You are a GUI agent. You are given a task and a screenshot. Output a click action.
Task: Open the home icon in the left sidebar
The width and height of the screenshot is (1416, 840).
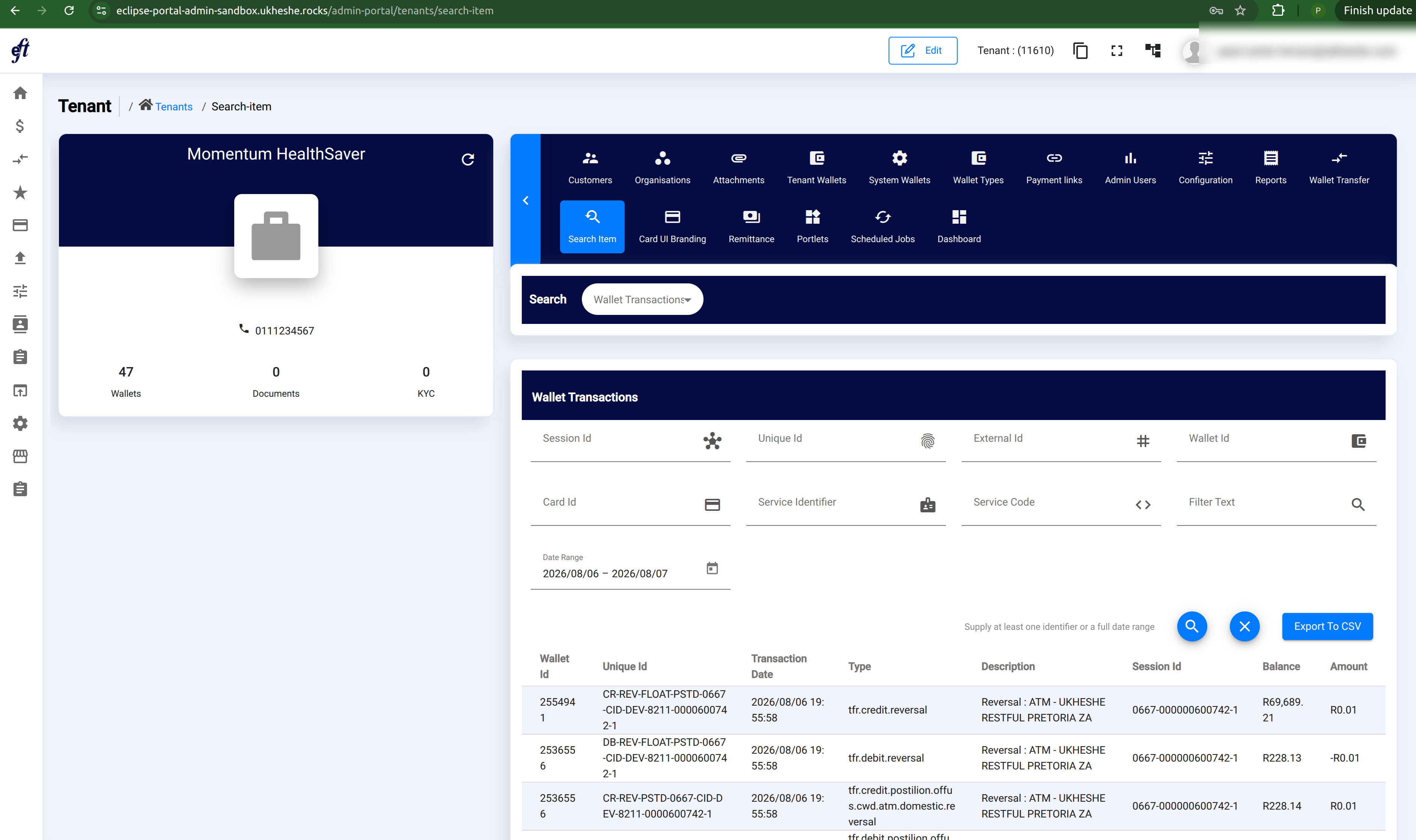(x=20, y=93)
